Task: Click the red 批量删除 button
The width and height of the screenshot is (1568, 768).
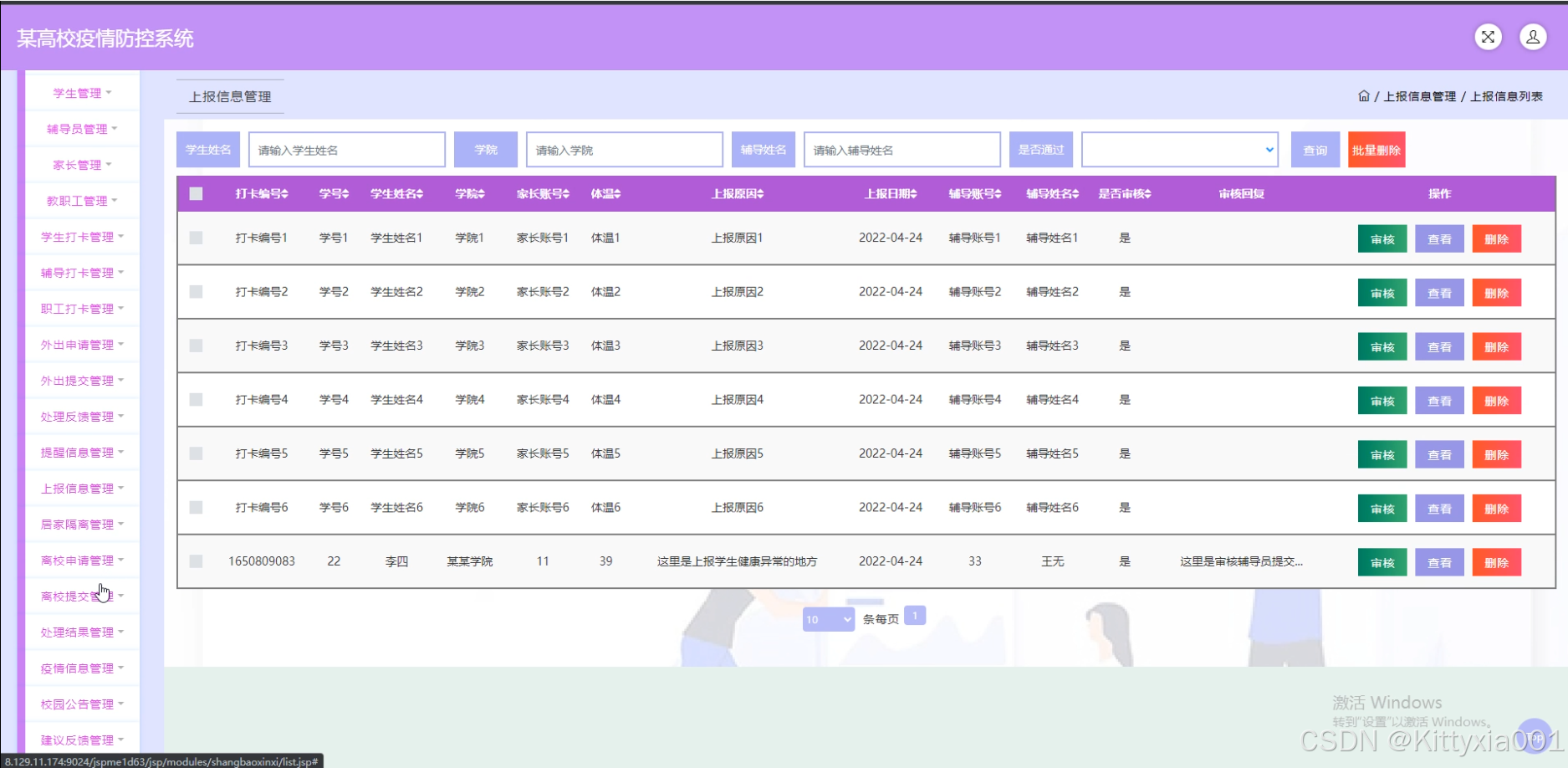Action: pos(1376,150)
